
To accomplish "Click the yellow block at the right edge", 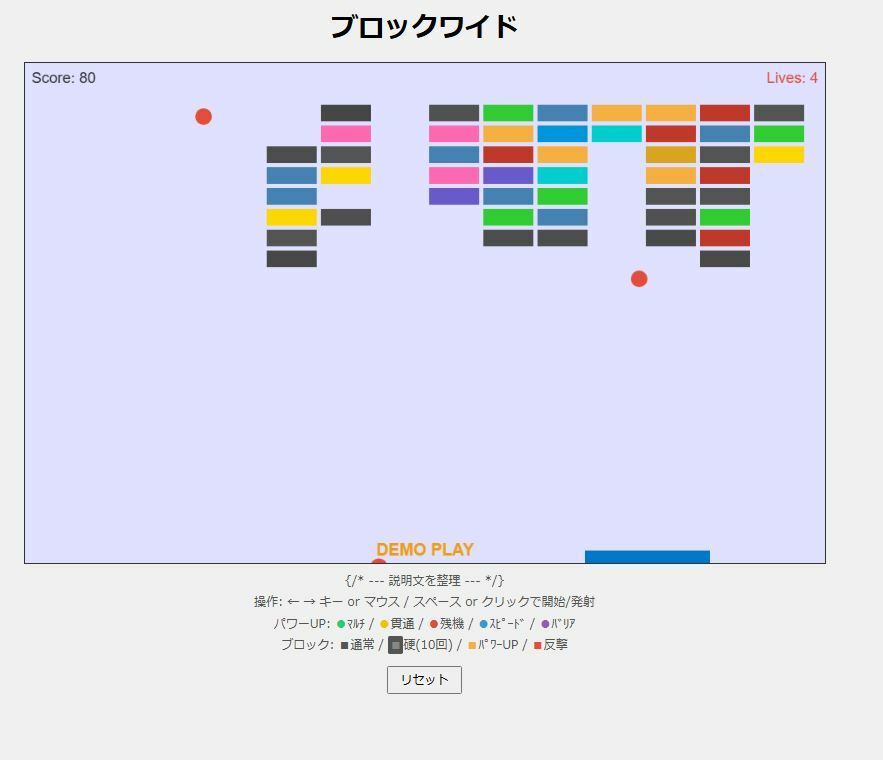I will (x=779, y=154).
